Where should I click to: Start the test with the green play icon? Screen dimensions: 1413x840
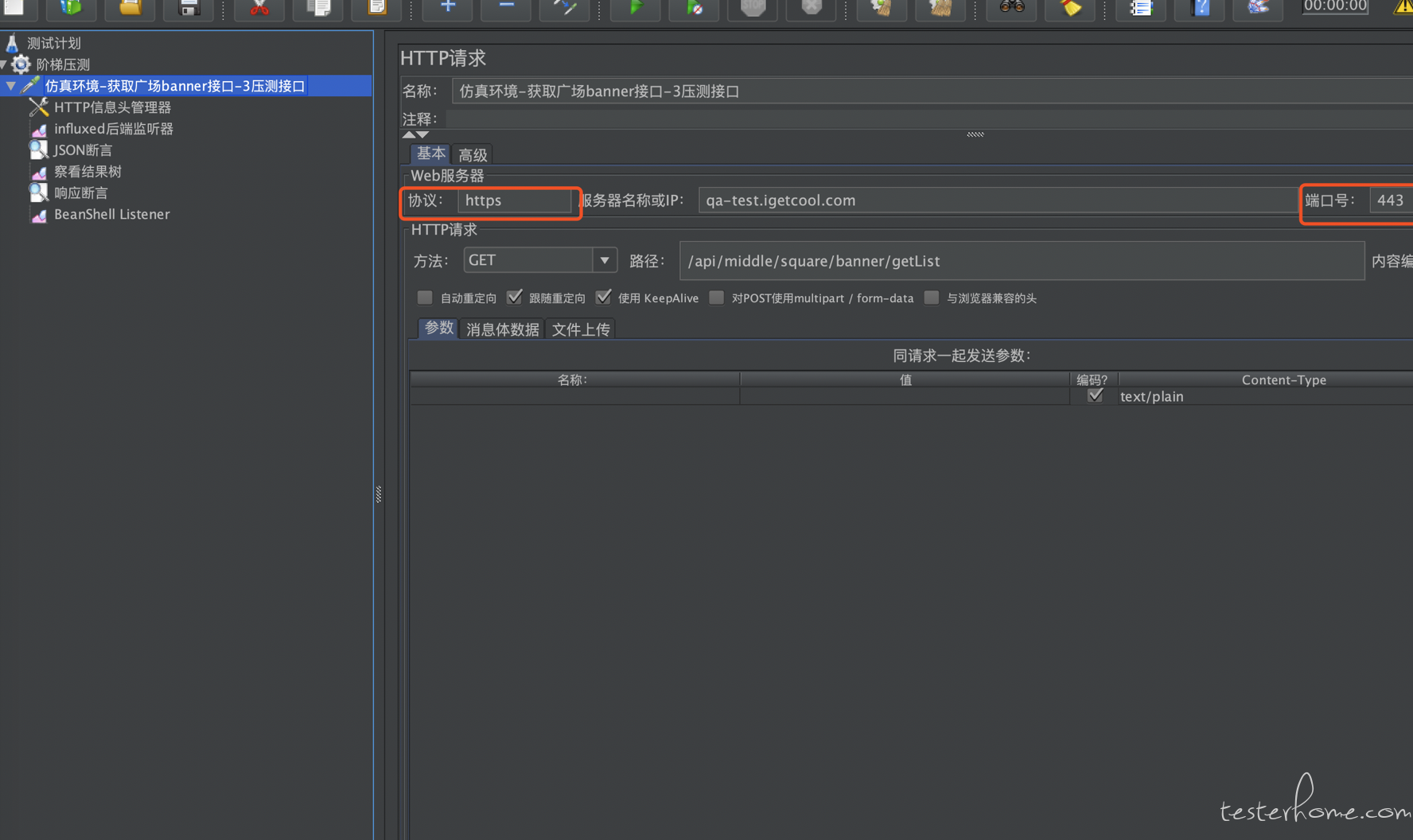tap(636, 7)
